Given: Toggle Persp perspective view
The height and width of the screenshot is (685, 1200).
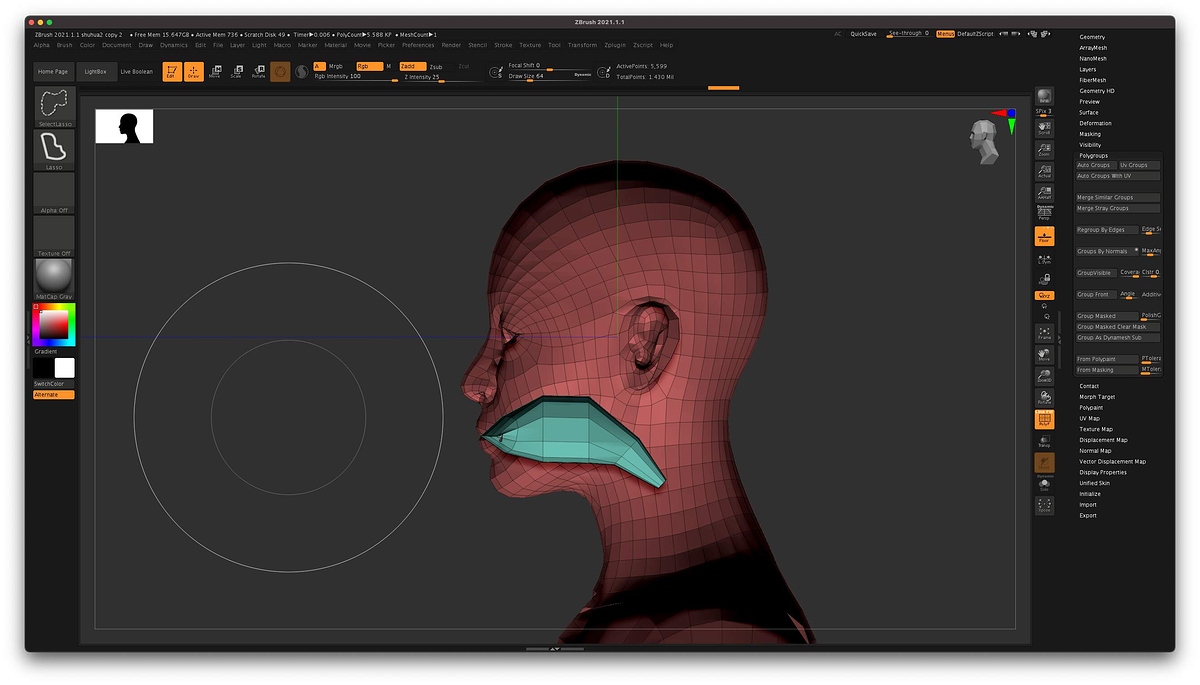Looking at the screenshot, I should 1044,212.
